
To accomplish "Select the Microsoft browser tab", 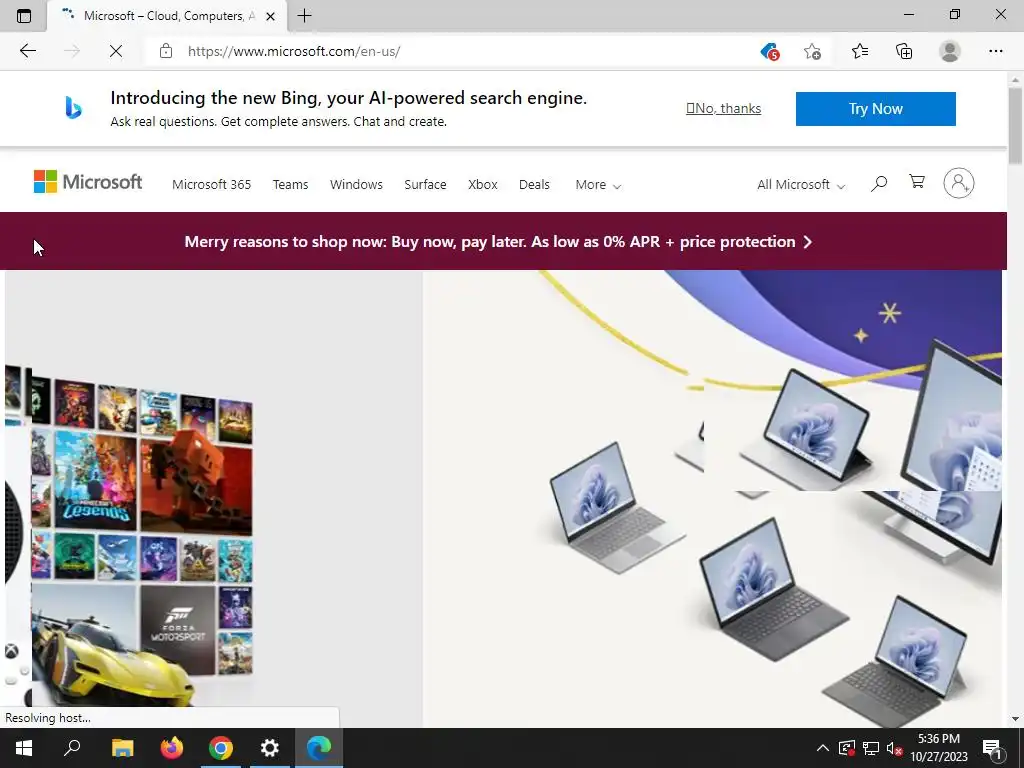I will (167, 16).
